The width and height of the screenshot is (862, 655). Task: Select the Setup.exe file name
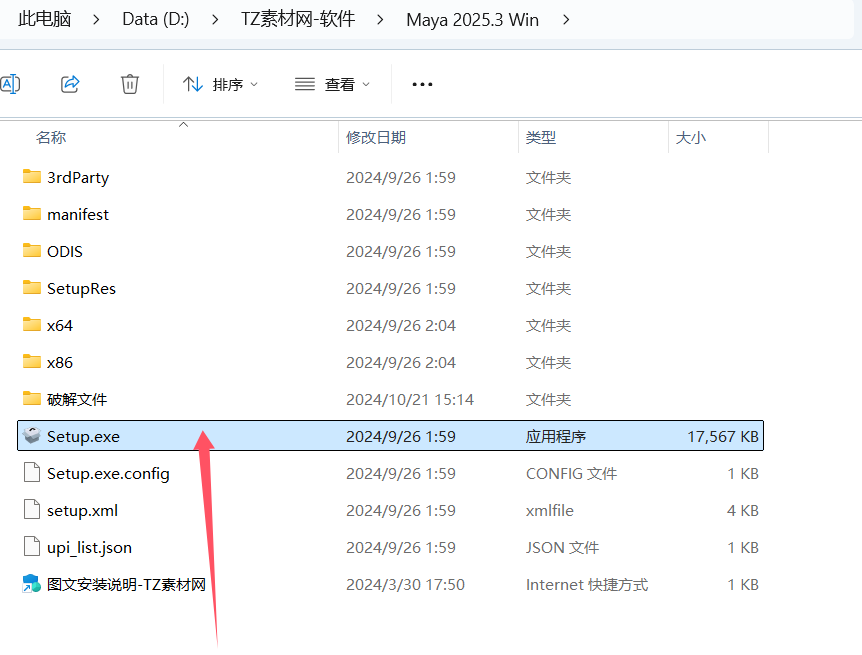(84, 436)
